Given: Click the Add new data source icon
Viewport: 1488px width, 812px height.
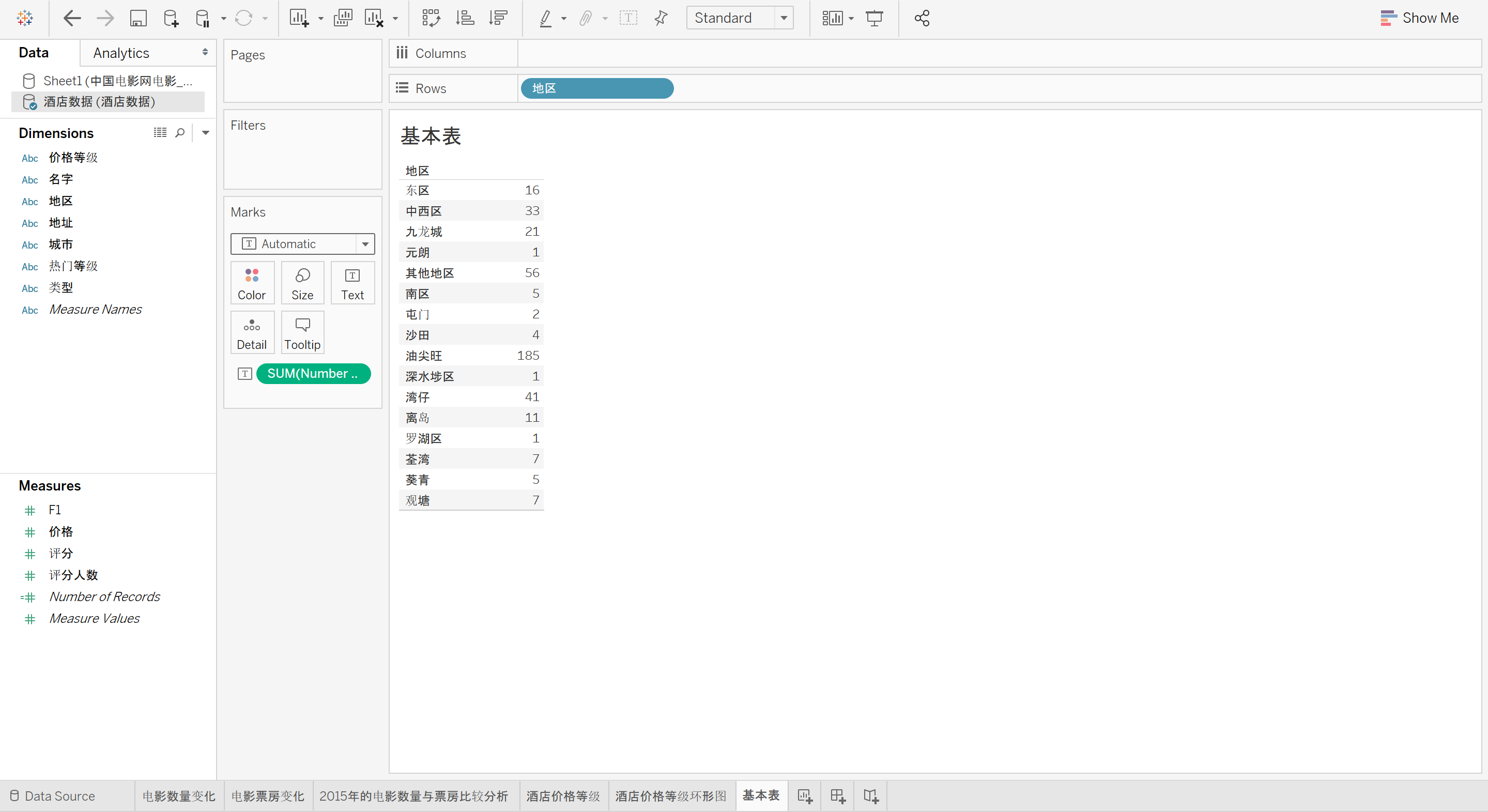Looking at the screenshot, I should [171, 19].
